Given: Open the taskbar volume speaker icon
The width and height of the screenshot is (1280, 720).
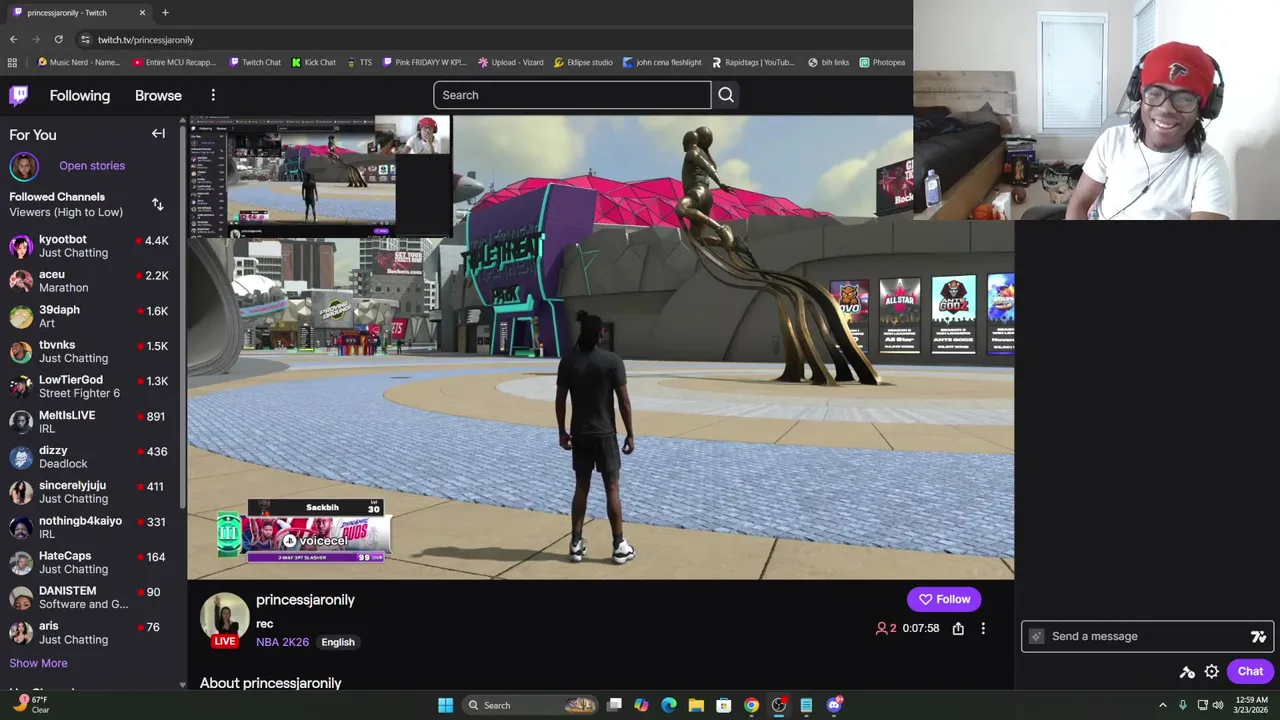Looking at the screenshot, I should pos(1217,705).
